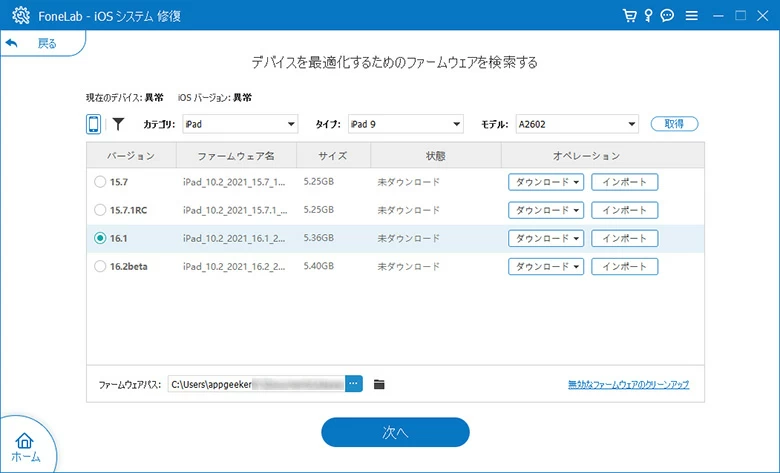
Task: Open registration via the key icon
Action: pyautogui.click(x=648, y=16)
